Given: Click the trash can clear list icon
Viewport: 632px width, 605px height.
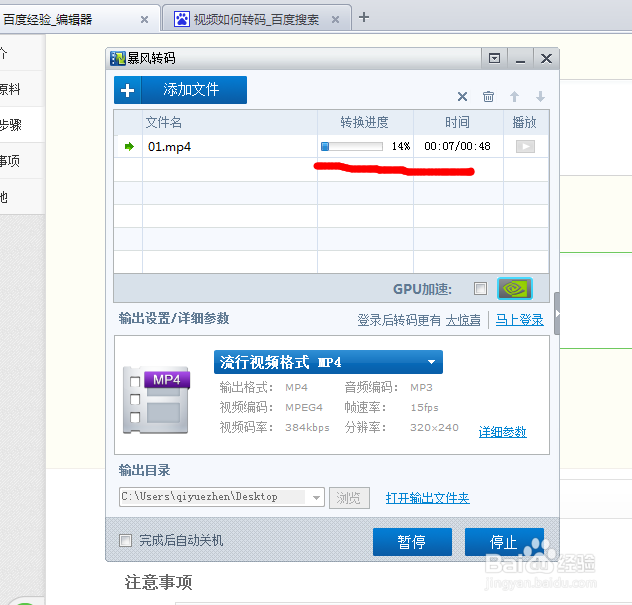Looking at the screenshot, I should pos(488,97).
